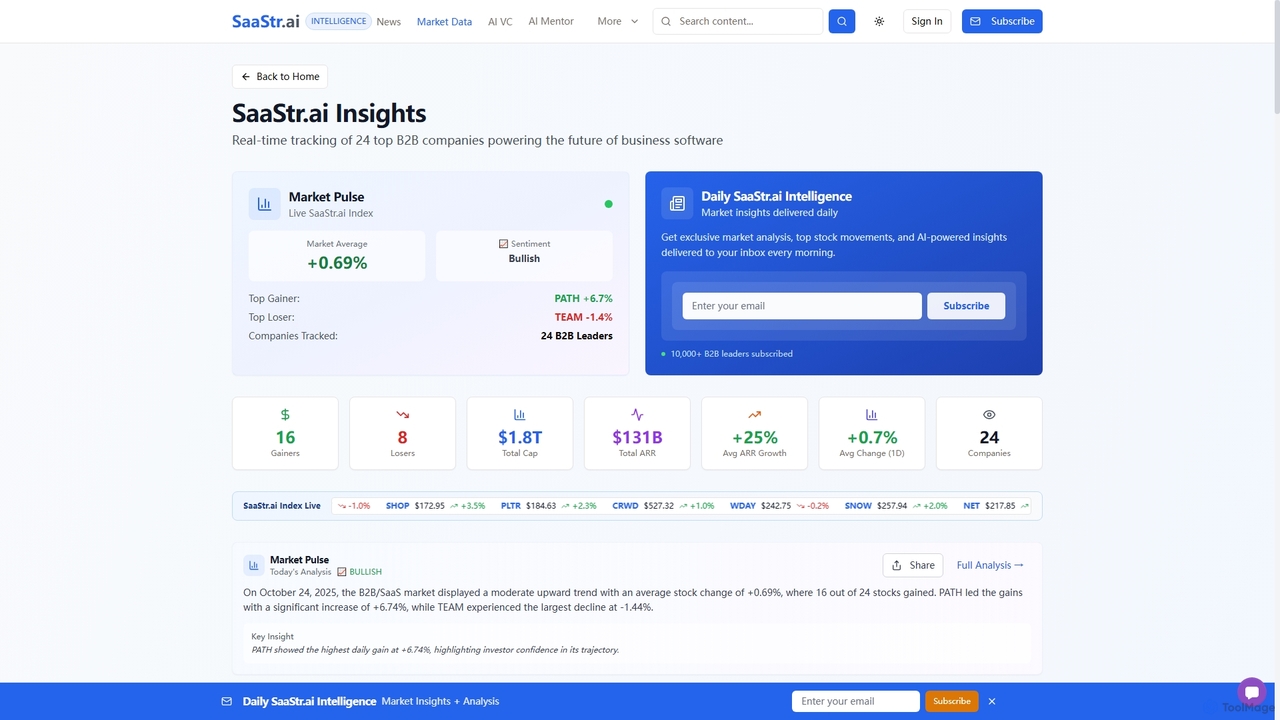Click the Share button

pyautogui.click(x=913, y=565)
